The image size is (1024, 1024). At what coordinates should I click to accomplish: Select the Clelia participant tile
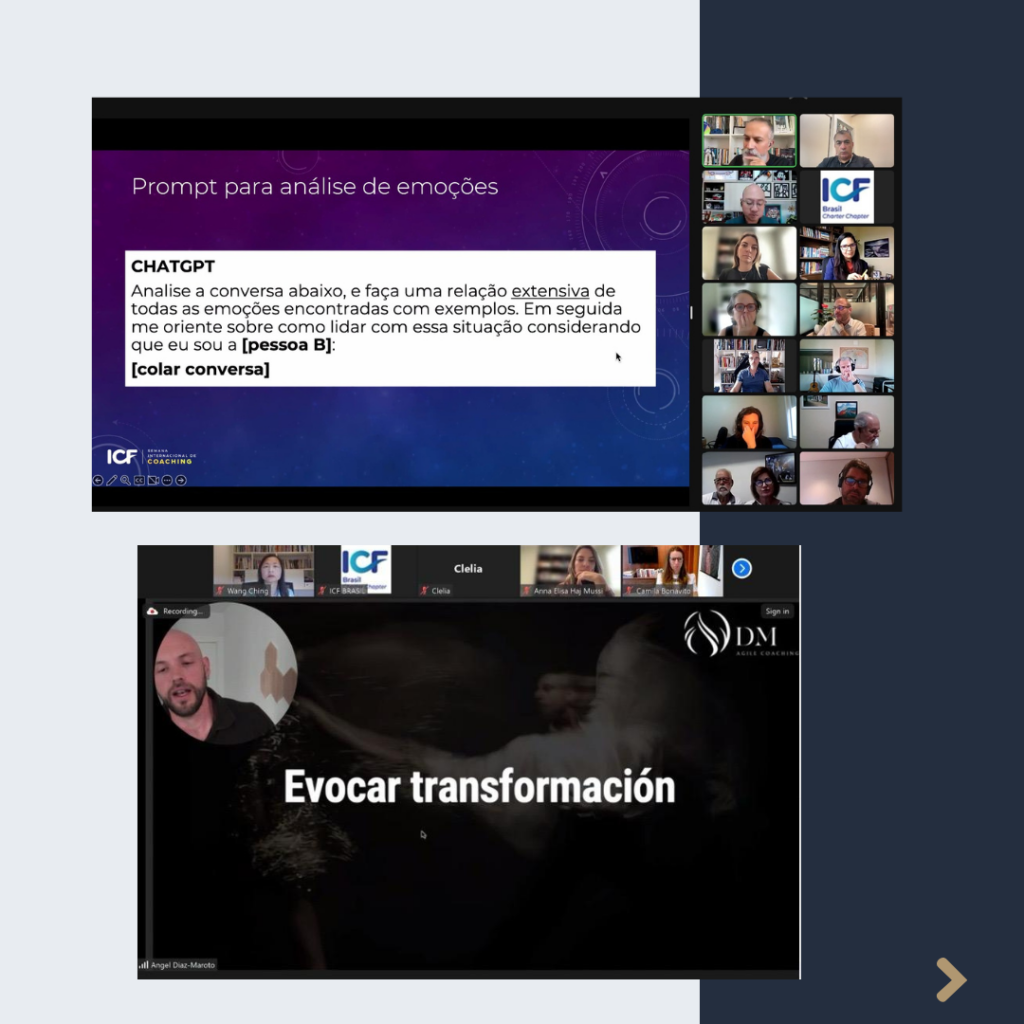click(x=467, y=570)
